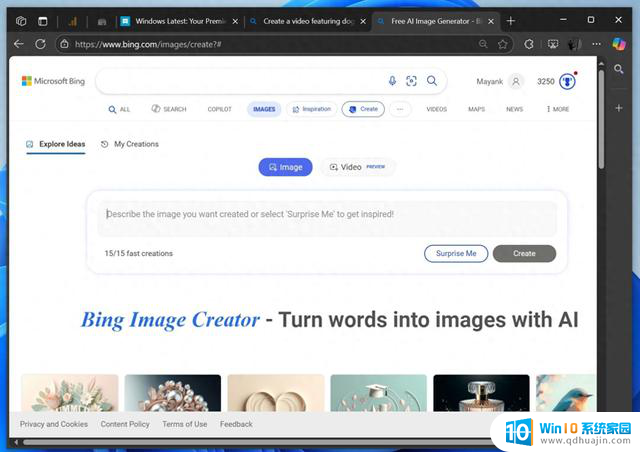Open Microsoft Rewards trophy icon
This screenshot has height=452, width=640.
point(567,81)
